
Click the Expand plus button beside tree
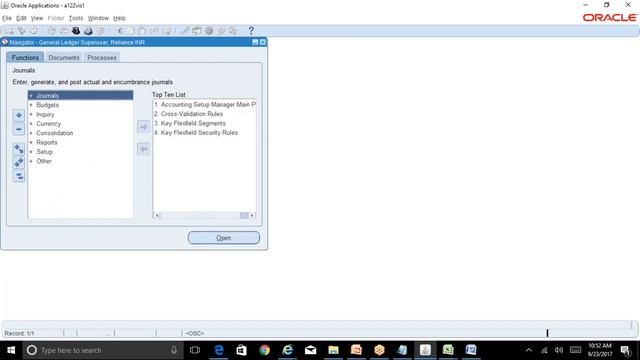(19, 116)
